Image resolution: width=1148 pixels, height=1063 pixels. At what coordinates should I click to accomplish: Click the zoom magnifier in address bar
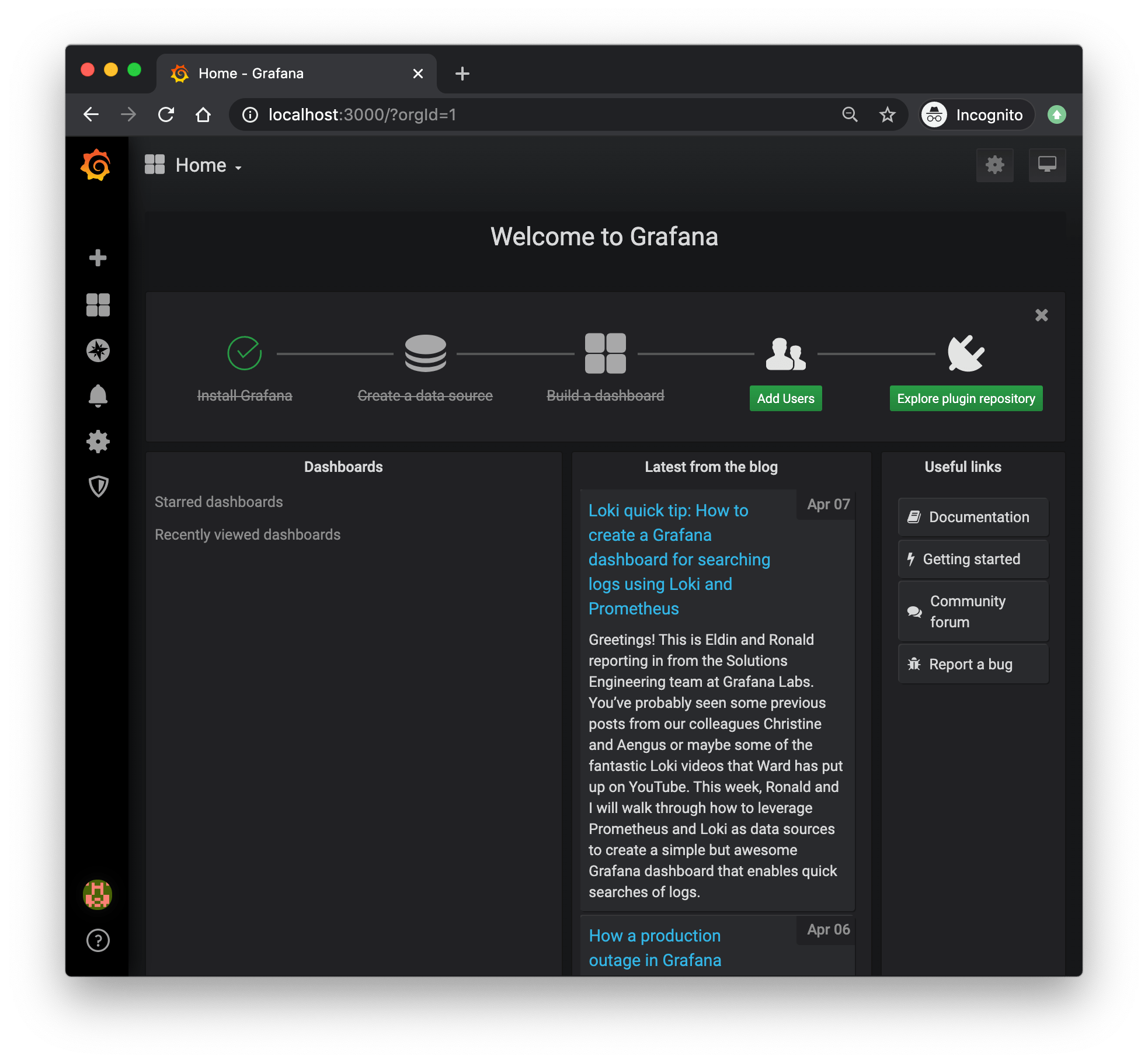pyautogui.click(x=850, y=114)
